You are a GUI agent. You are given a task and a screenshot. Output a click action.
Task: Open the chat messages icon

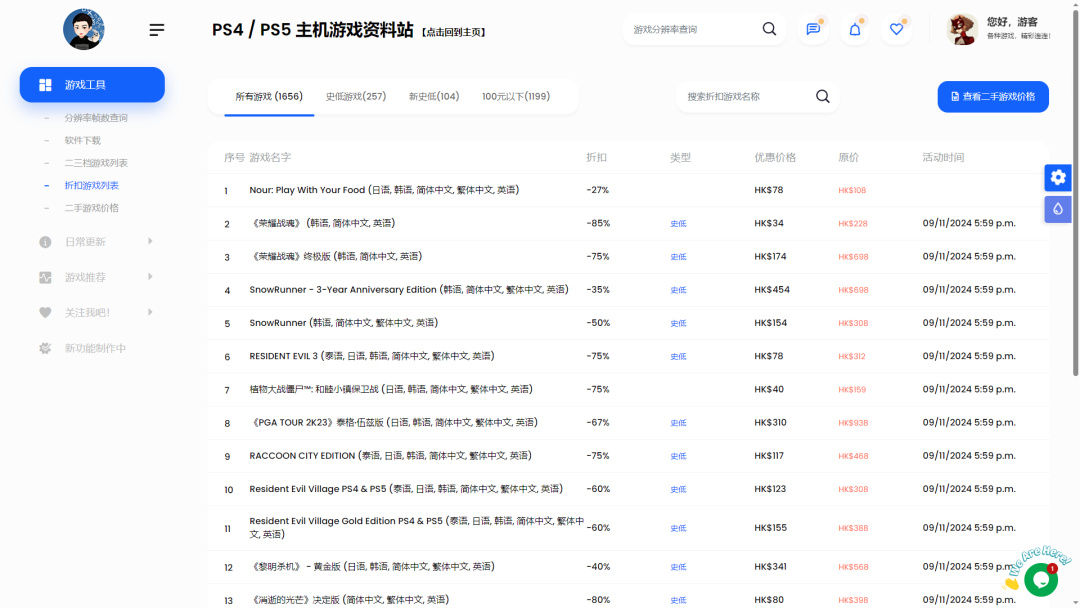pos(813,29)
